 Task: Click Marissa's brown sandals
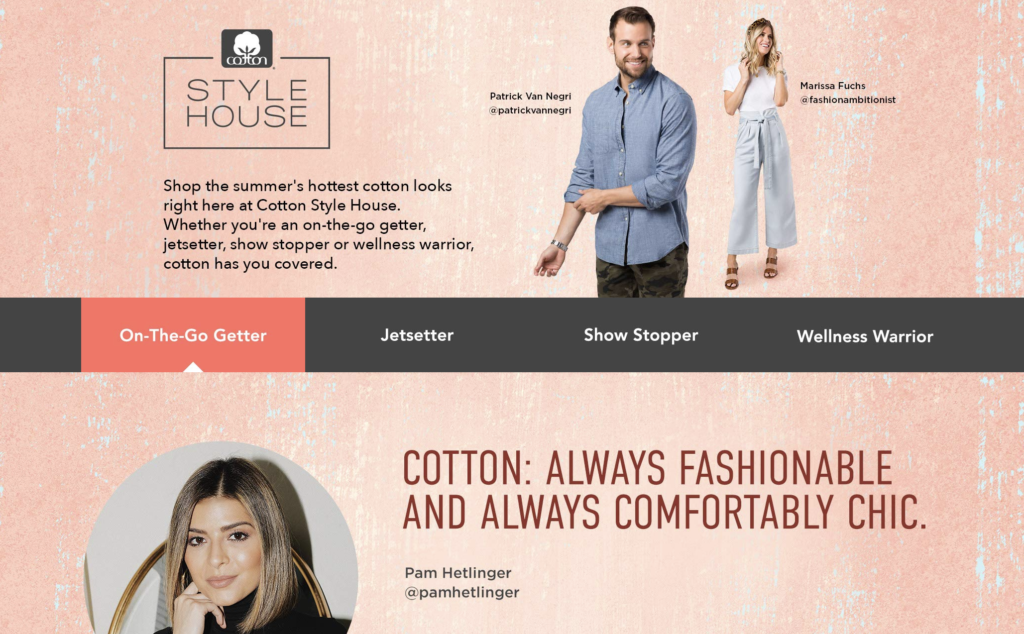click(751, 272)
